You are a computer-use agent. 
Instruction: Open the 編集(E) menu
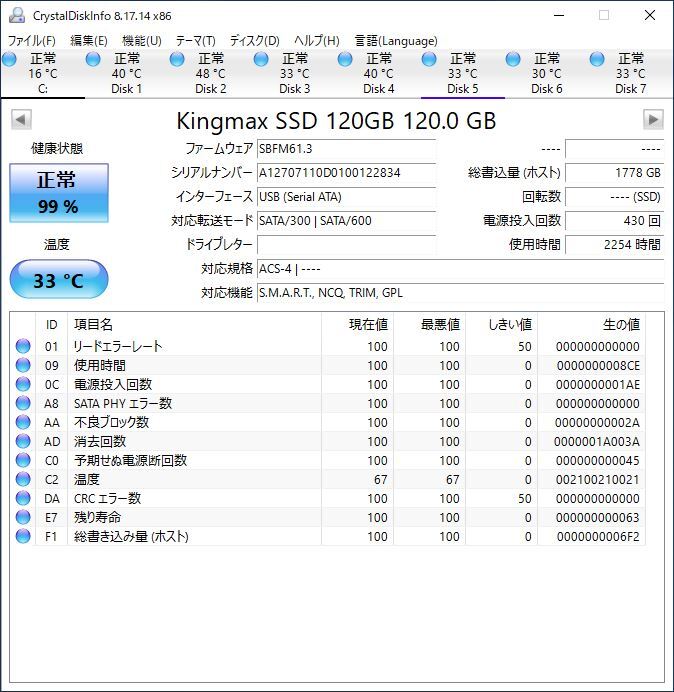(89, 41)
